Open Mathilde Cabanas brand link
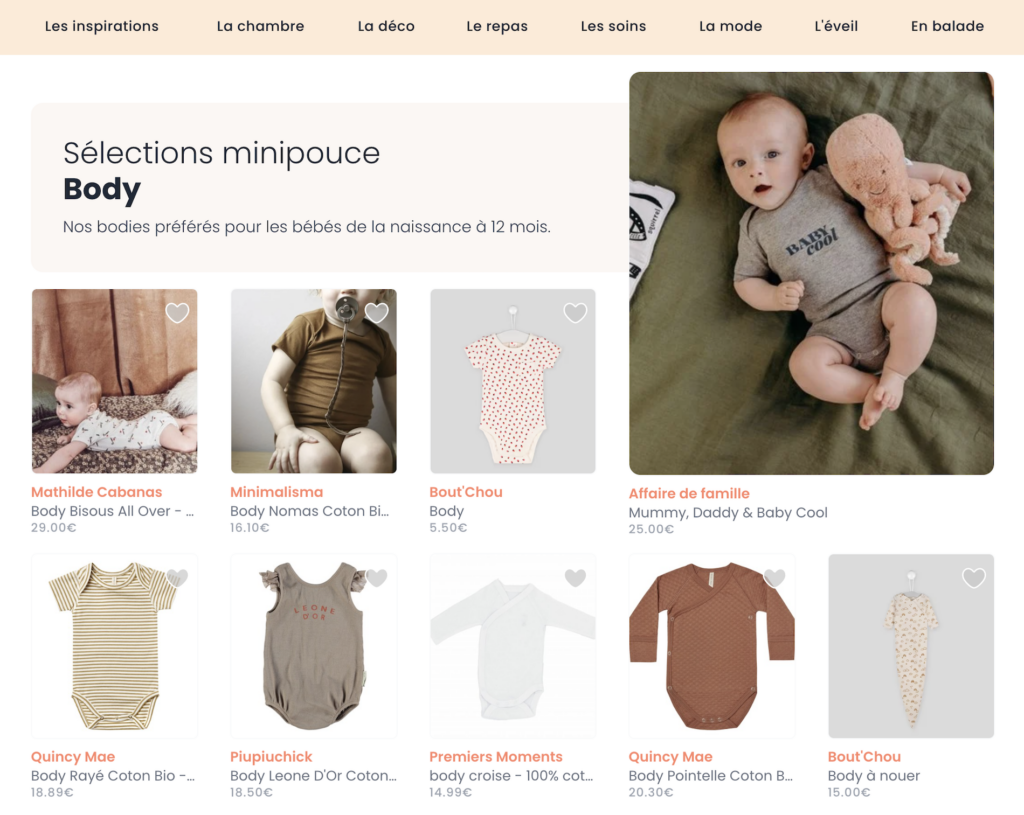This screenshot has width=1024, height=815. coord(96,492)
